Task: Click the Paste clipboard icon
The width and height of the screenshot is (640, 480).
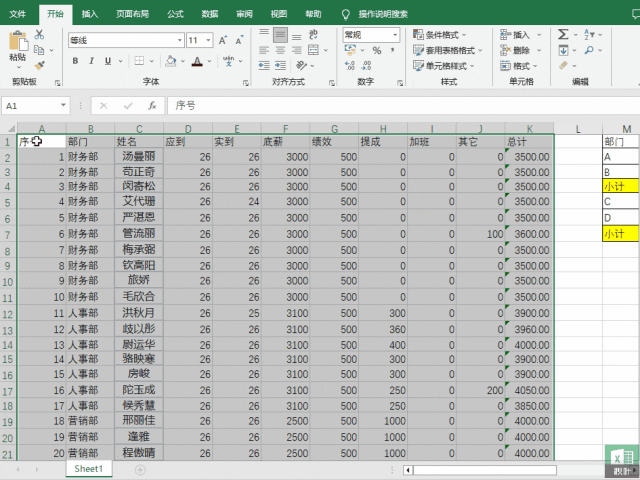Action: pyautogui.click(x=18, y=41)
